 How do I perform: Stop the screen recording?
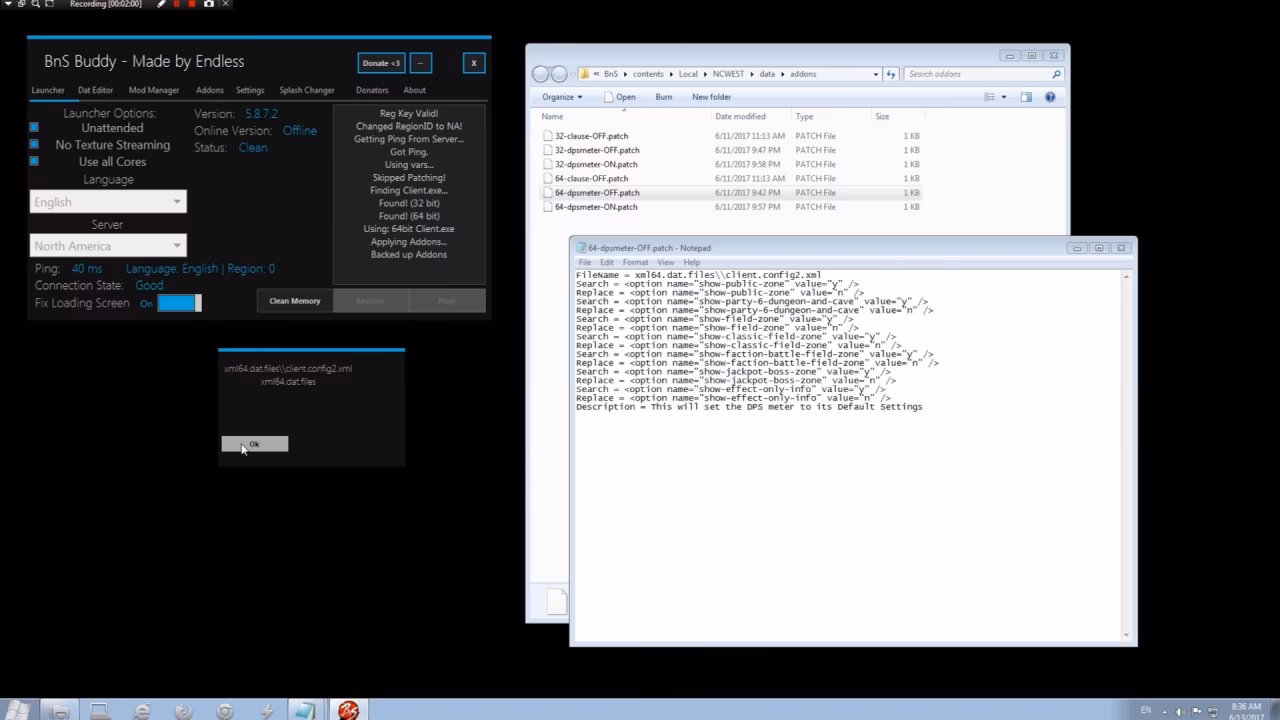(192, 4)
